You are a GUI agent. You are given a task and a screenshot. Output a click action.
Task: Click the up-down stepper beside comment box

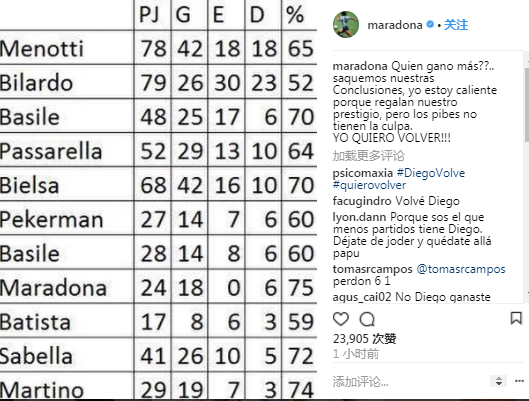click(x=499, y=381)
